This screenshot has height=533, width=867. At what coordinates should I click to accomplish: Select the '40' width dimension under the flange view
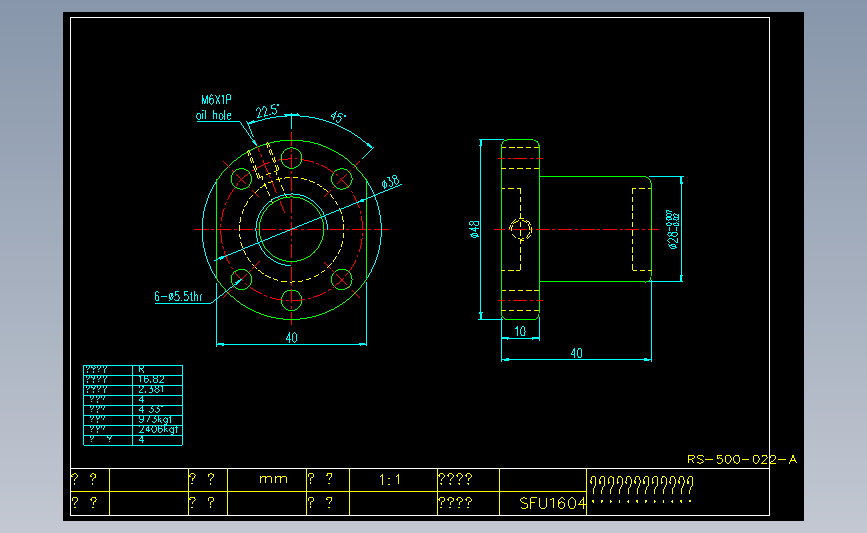[291, 337]
